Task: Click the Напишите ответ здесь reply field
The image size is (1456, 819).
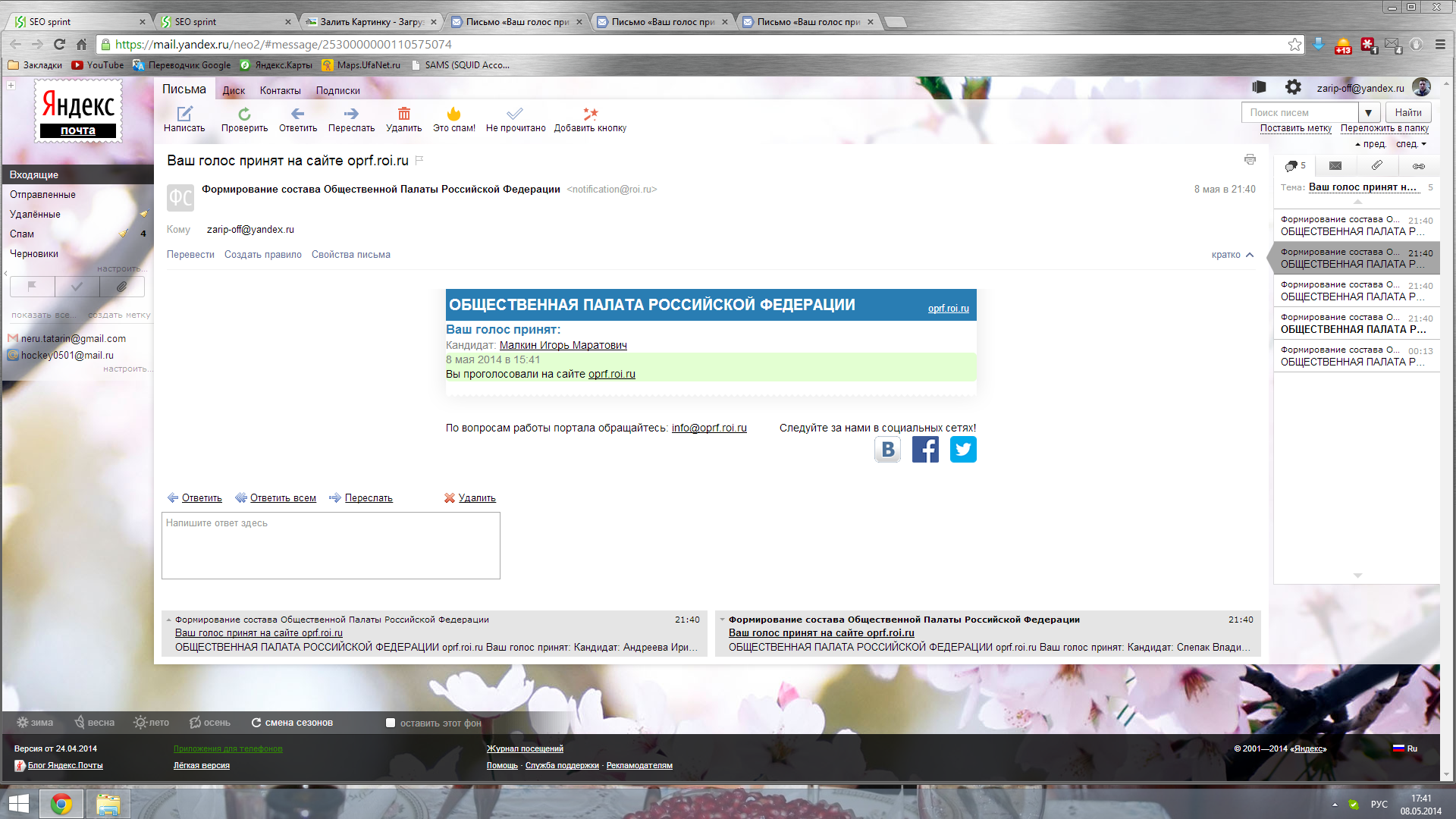Action: [331, 545]
